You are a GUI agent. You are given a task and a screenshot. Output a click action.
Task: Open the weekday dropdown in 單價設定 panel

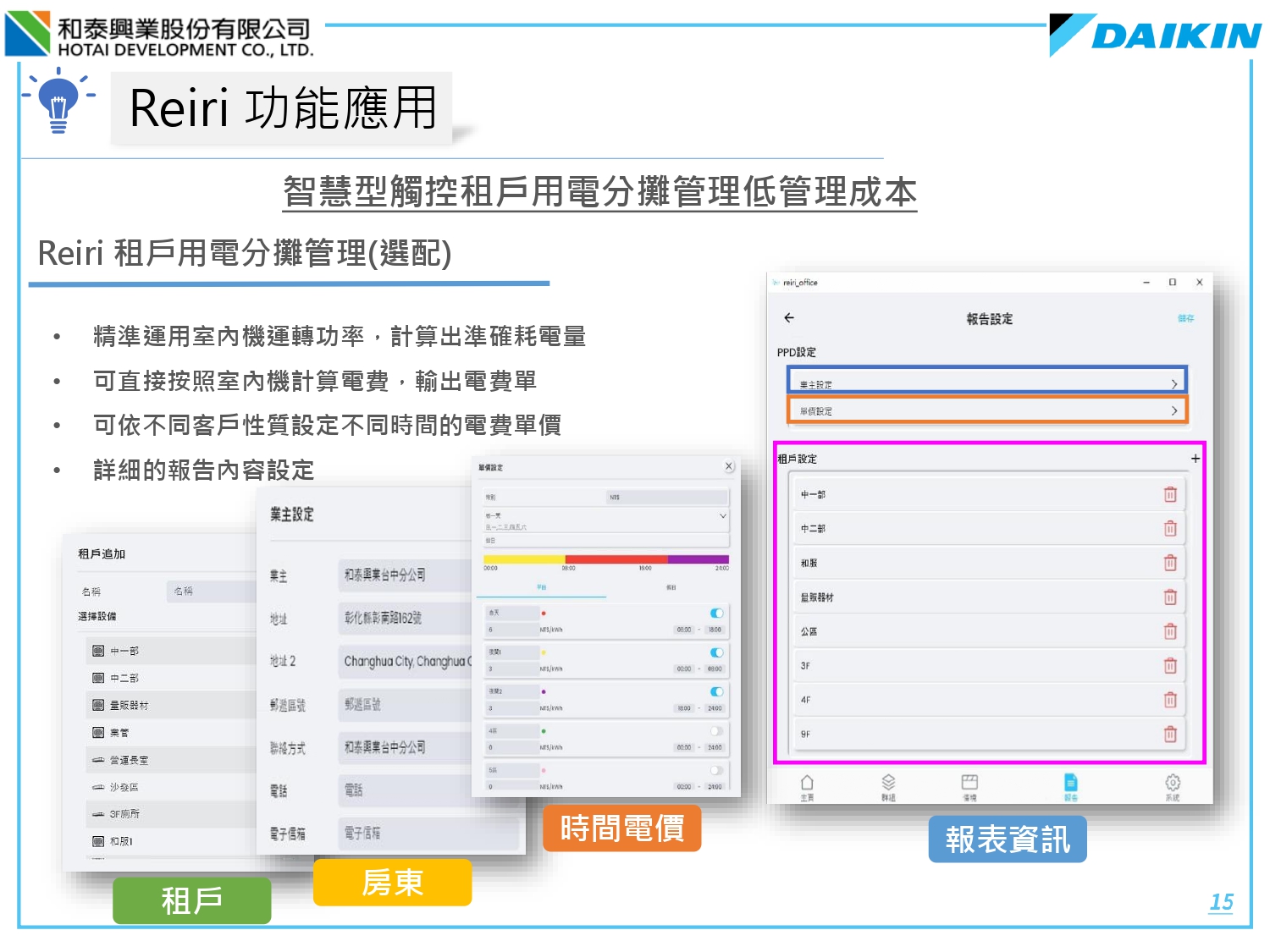pyautogui.click(x=722, y=516)
